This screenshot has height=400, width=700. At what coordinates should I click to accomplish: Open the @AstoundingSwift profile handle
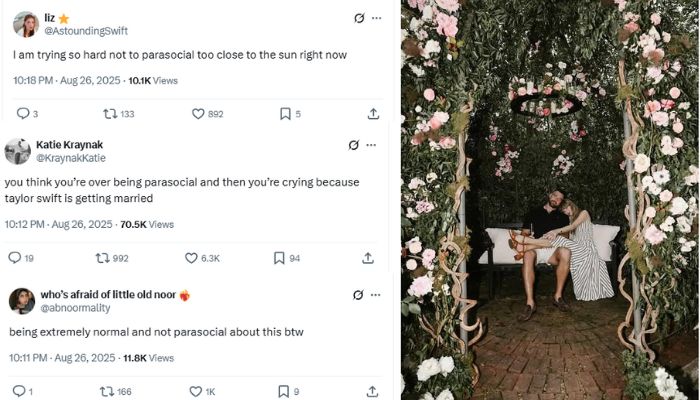(x=86, y=32)
